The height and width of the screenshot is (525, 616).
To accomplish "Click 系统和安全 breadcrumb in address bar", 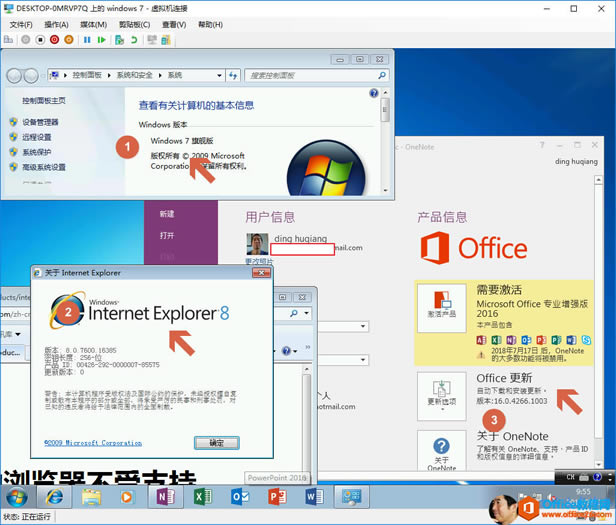I will (x=134, y=75).
